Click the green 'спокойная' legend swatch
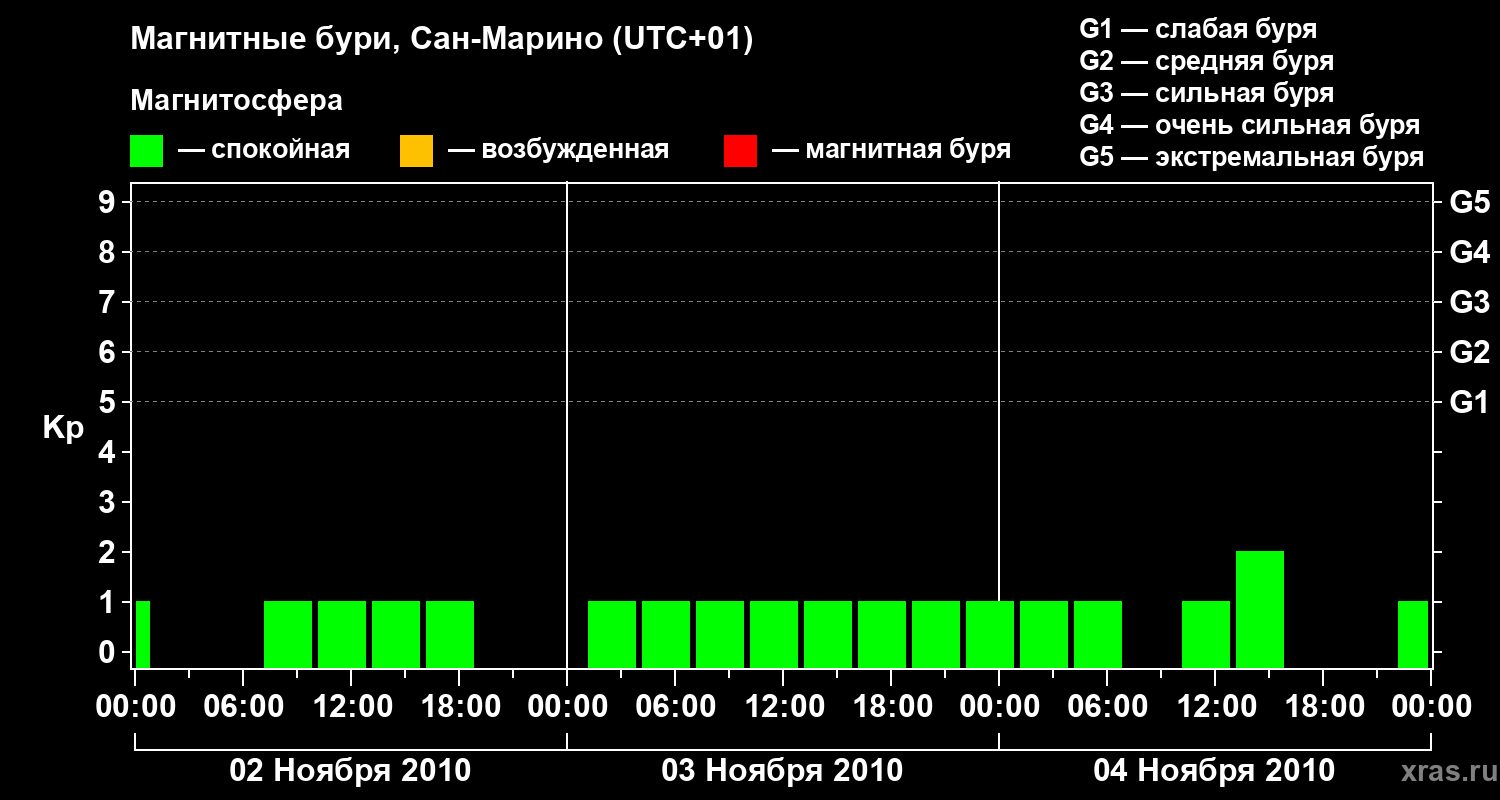Viewport: 1500px width, 800px height. pos(147,150)
